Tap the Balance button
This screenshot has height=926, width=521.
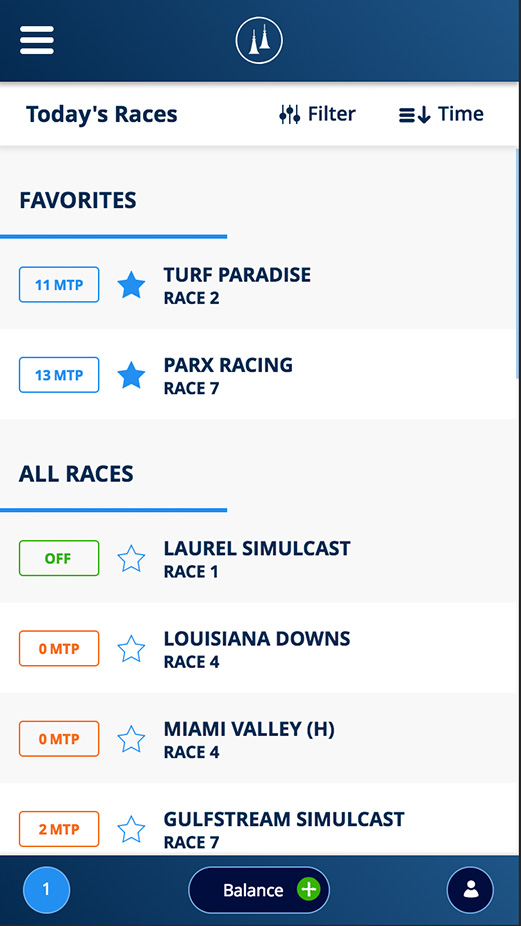(259, 889)
